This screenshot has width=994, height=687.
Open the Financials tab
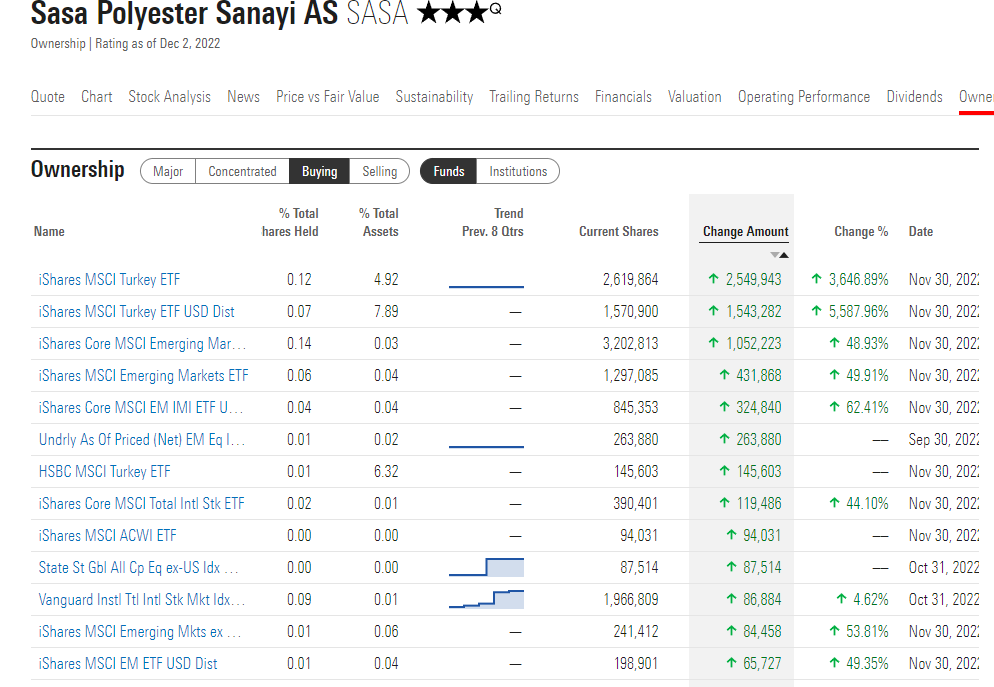point(623,96)
